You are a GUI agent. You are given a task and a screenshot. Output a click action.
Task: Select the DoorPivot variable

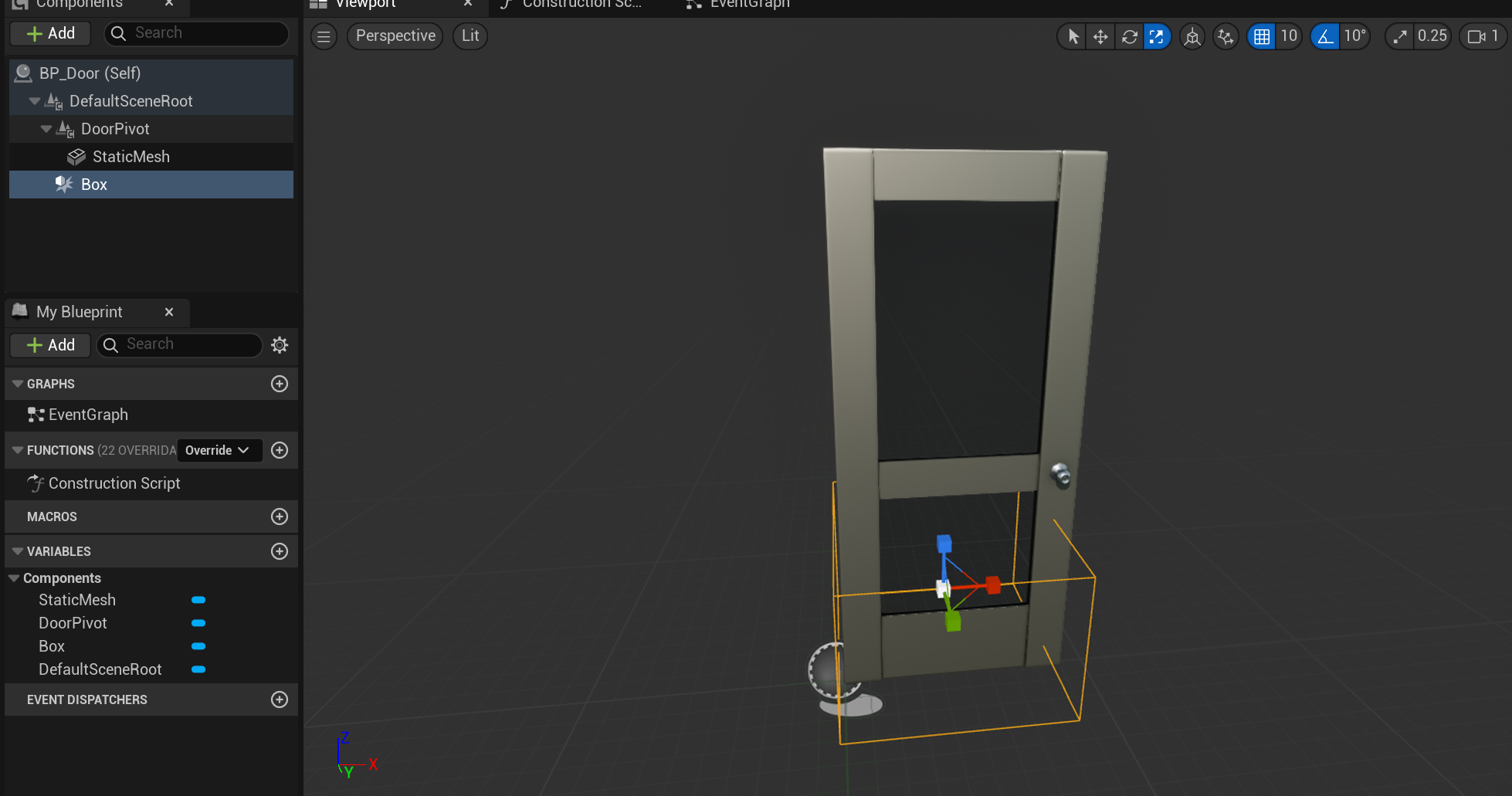tap(73, 623)
